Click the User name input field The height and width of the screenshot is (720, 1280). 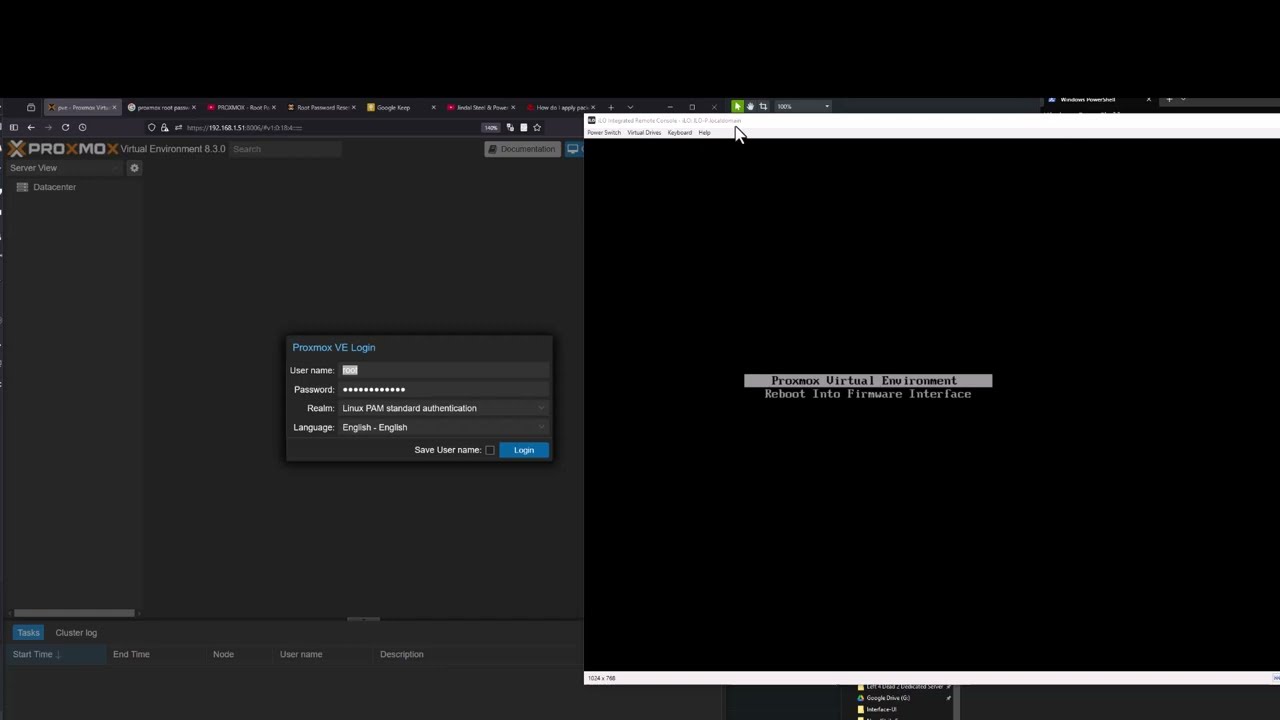(x=444, y=370)
